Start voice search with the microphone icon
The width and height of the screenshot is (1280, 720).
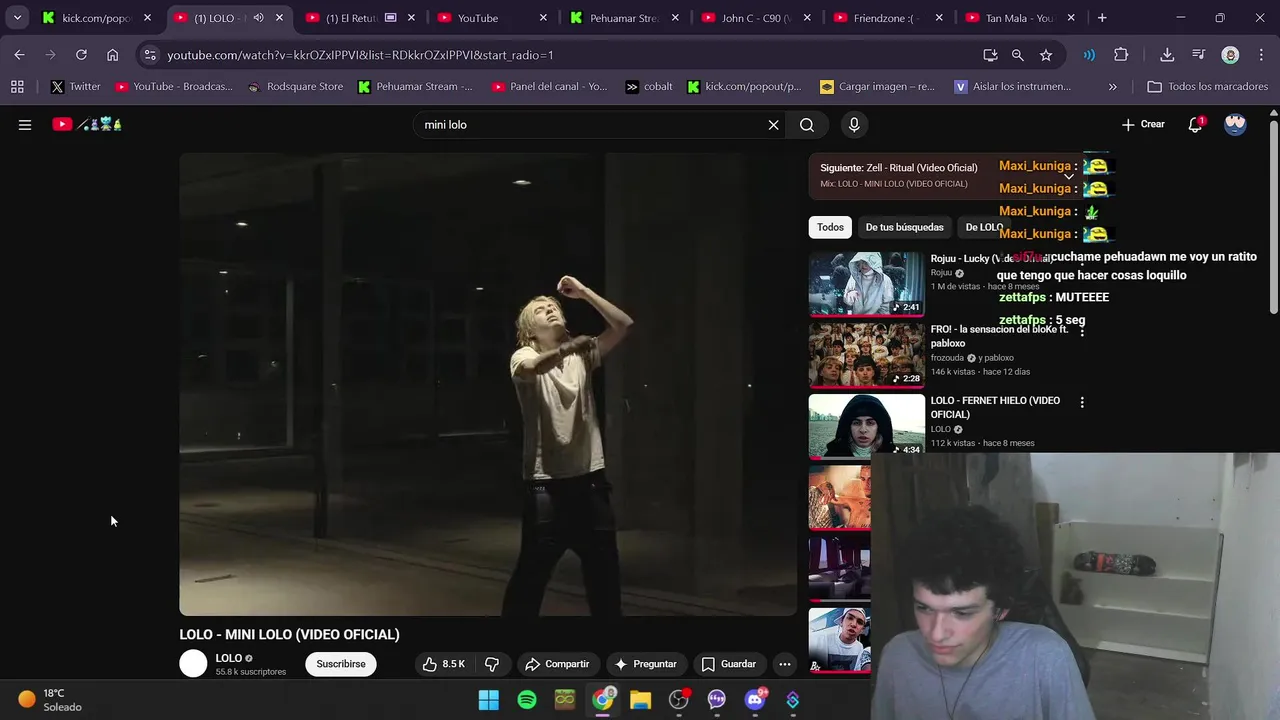click(854, 125)
